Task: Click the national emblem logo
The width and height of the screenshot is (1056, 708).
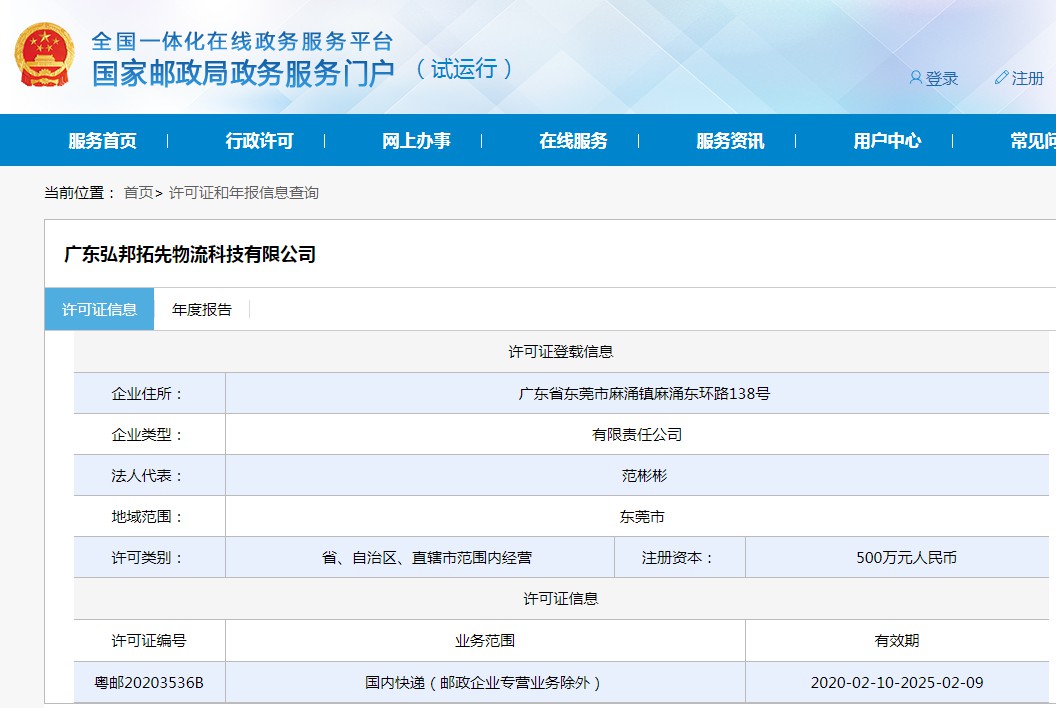Action: pos(44,55)
